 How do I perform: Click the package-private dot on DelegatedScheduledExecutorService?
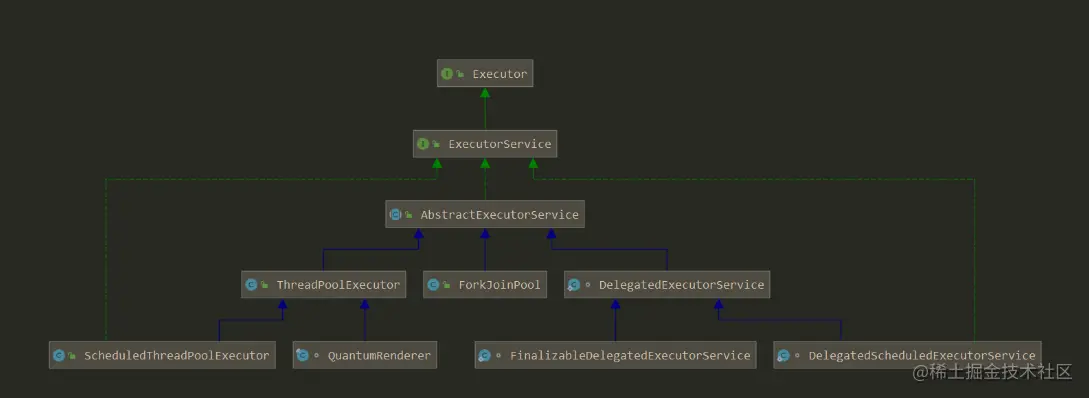tap(797, 355)
